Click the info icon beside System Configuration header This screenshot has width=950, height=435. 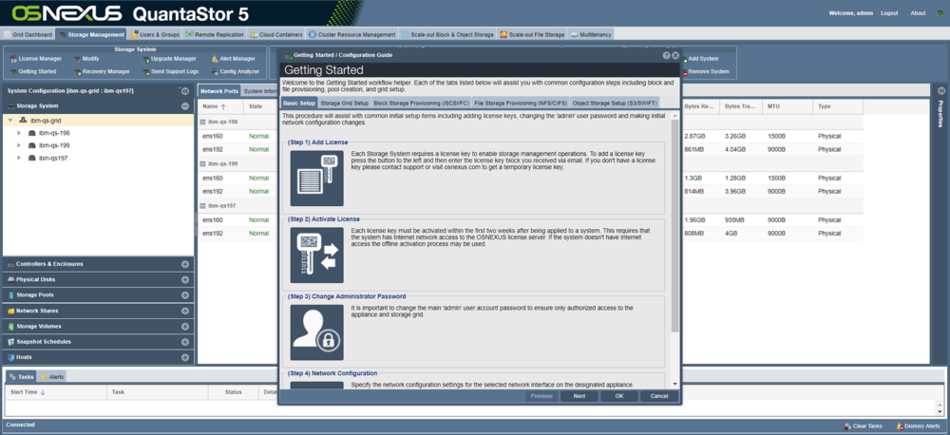[185, 91]
